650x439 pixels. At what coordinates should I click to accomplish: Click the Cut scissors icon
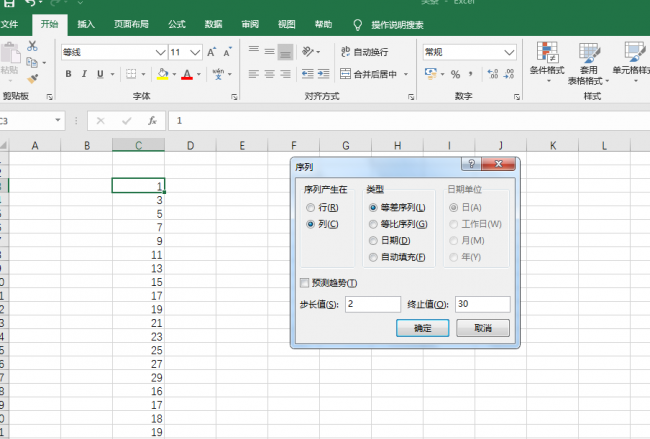[32, 46]
